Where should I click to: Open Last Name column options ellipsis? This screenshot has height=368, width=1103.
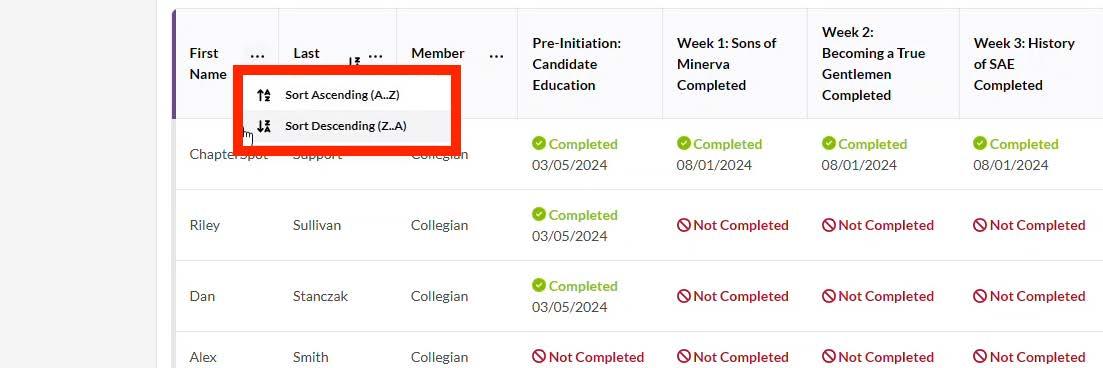(376, 56)
